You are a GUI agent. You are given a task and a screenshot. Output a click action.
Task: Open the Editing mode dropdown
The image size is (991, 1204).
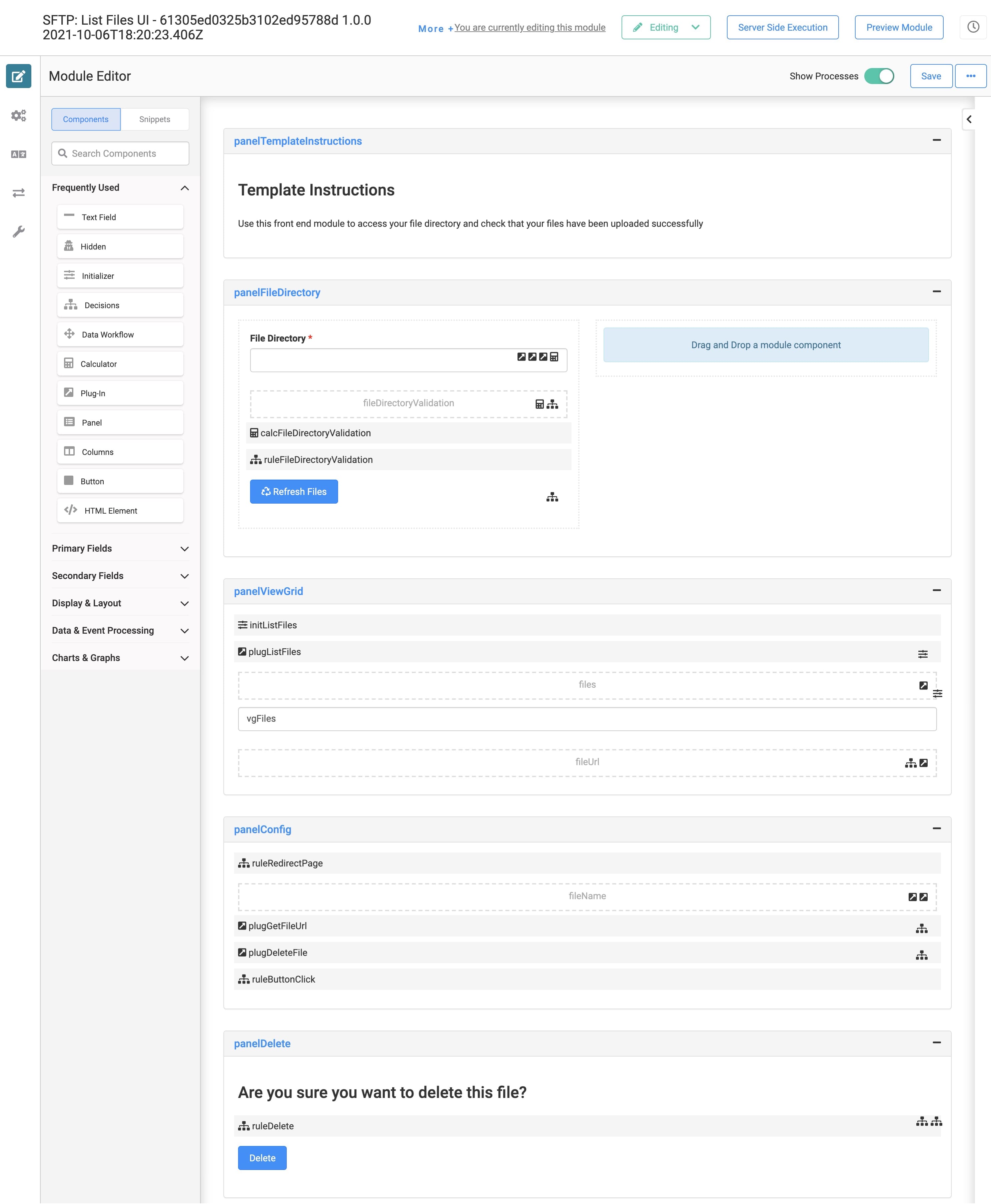pos(666,27)
